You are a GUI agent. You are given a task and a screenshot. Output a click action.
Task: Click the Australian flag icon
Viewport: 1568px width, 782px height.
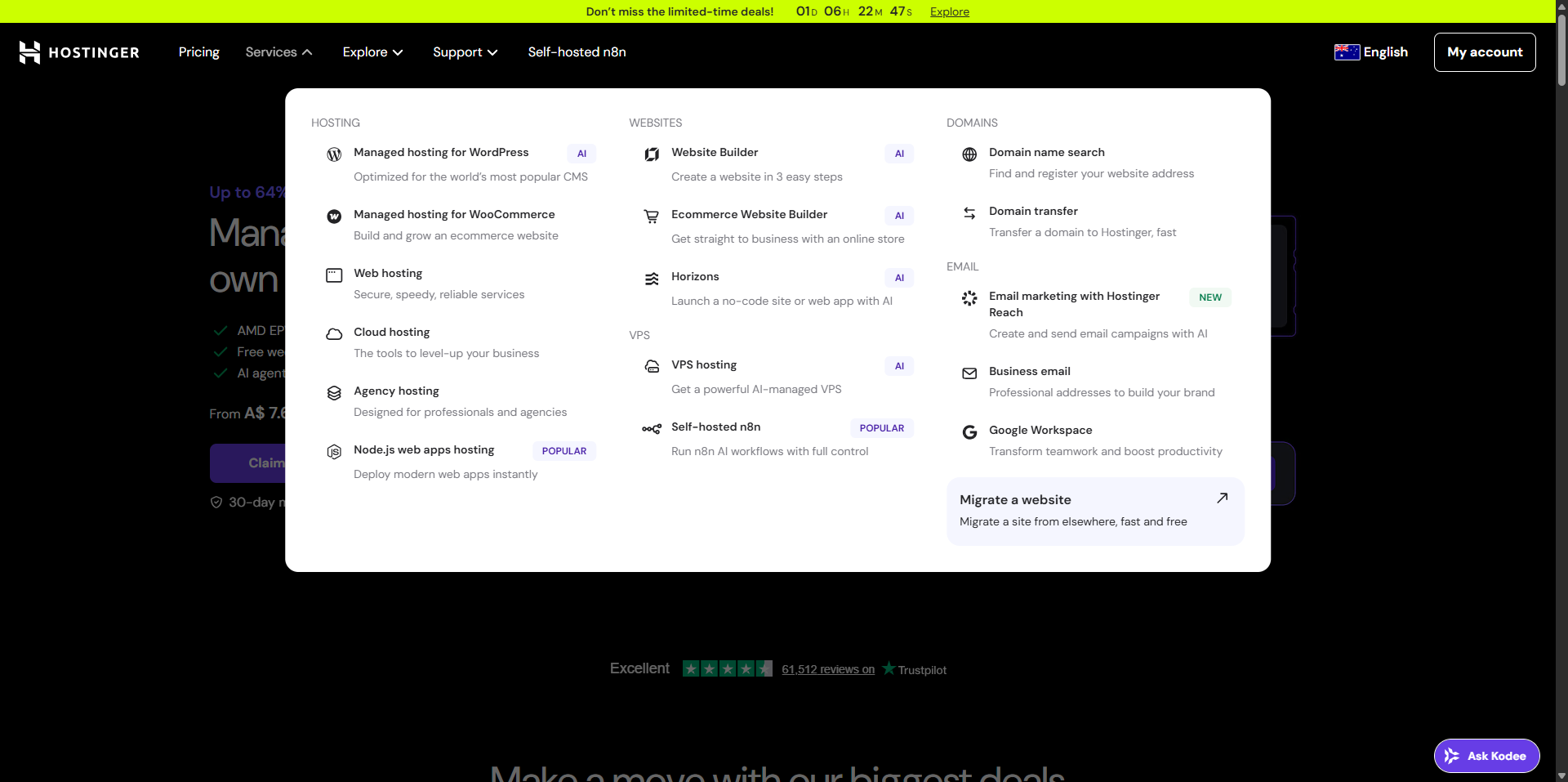click(1347, 52)
